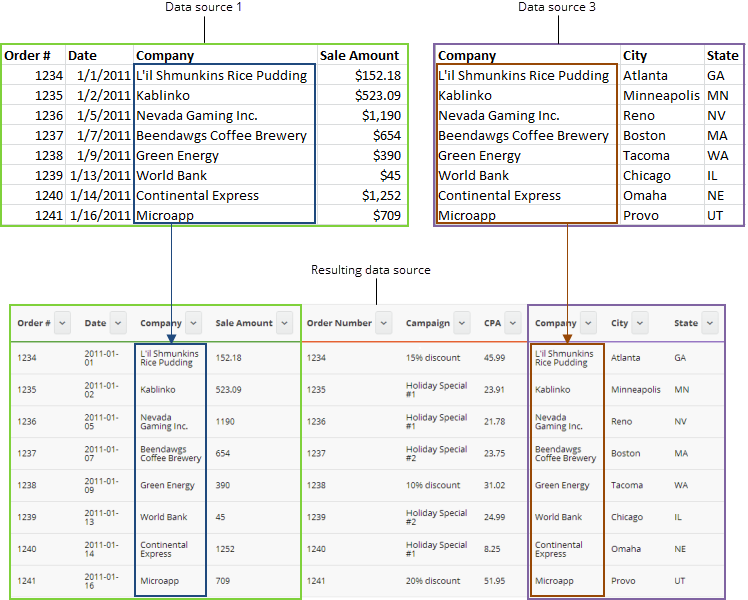748x600 pixels.
Task: Expand the City column dropdown
Action: pos(639,323)
